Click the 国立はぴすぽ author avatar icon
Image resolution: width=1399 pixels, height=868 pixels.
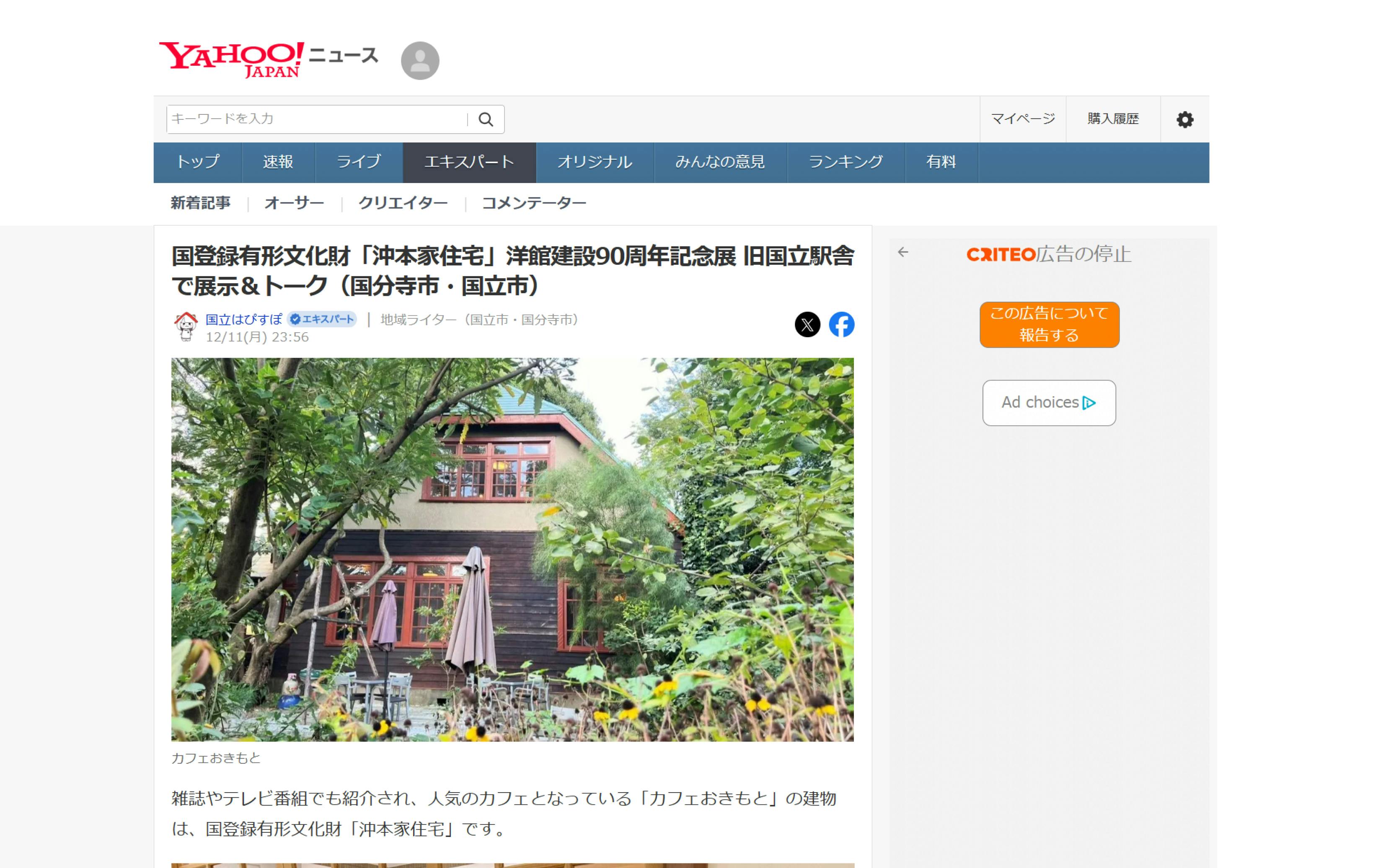click(x=186, y=326)
